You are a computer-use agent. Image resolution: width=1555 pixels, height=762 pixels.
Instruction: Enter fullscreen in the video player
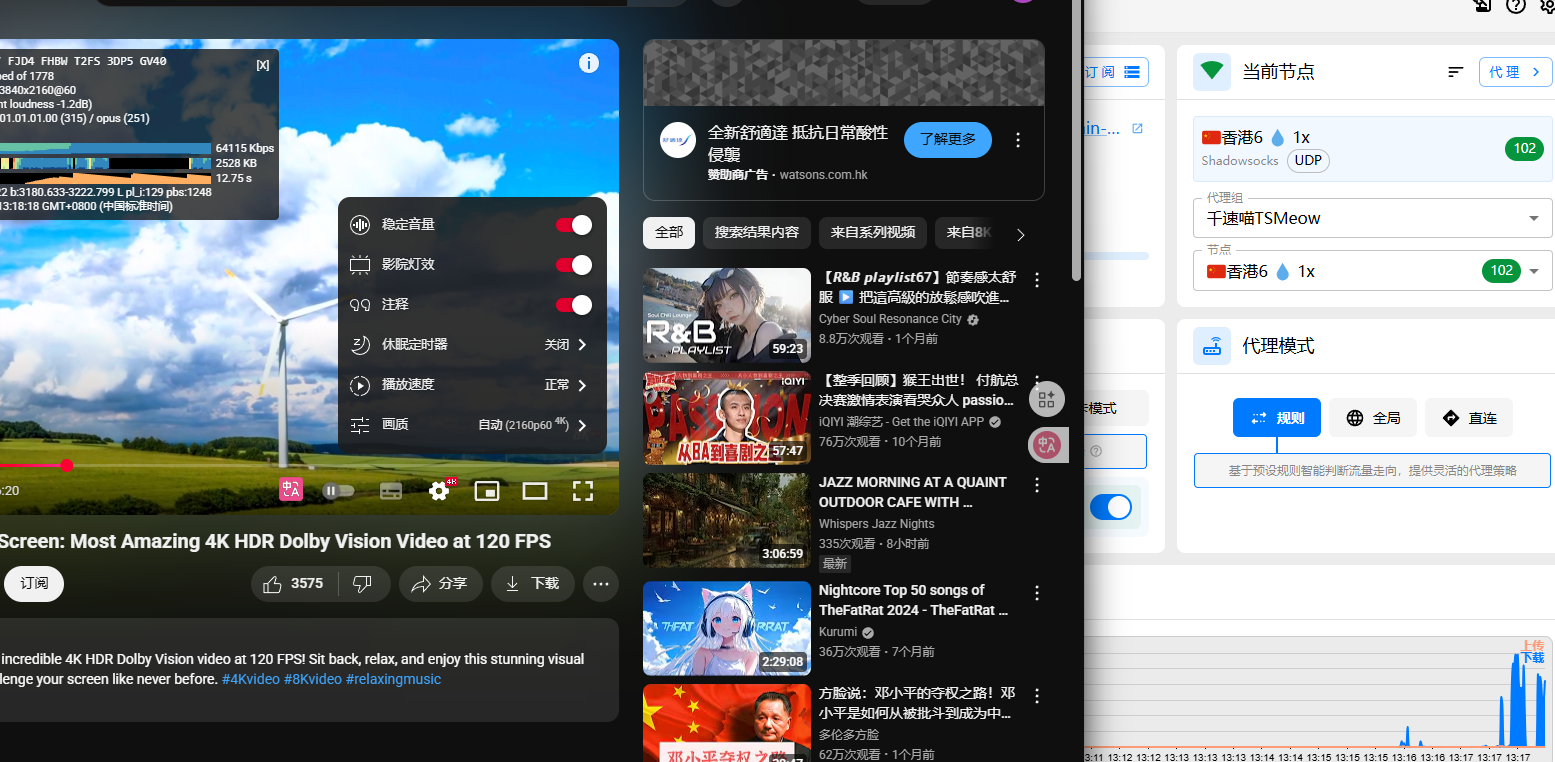pos(583,491)
